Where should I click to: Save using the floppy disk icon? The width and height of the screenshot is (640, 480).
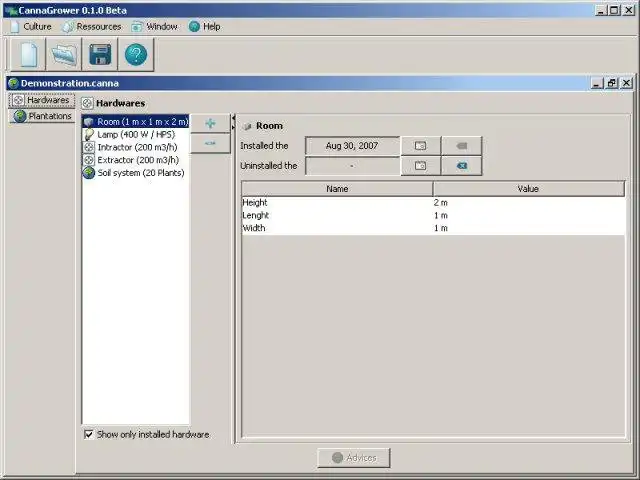(x=100, y=54)
